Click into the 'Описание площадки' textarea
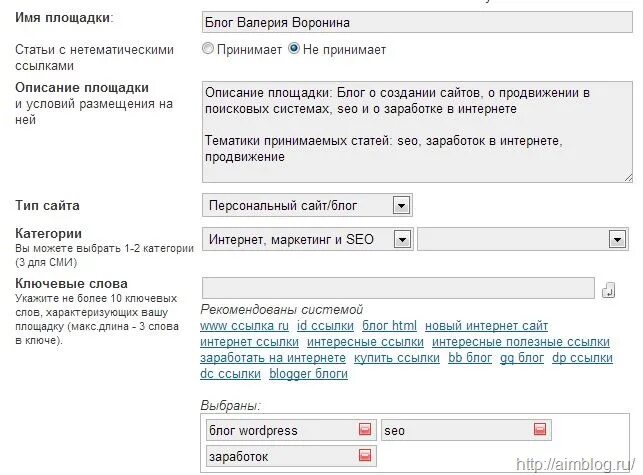 (417, 132)
